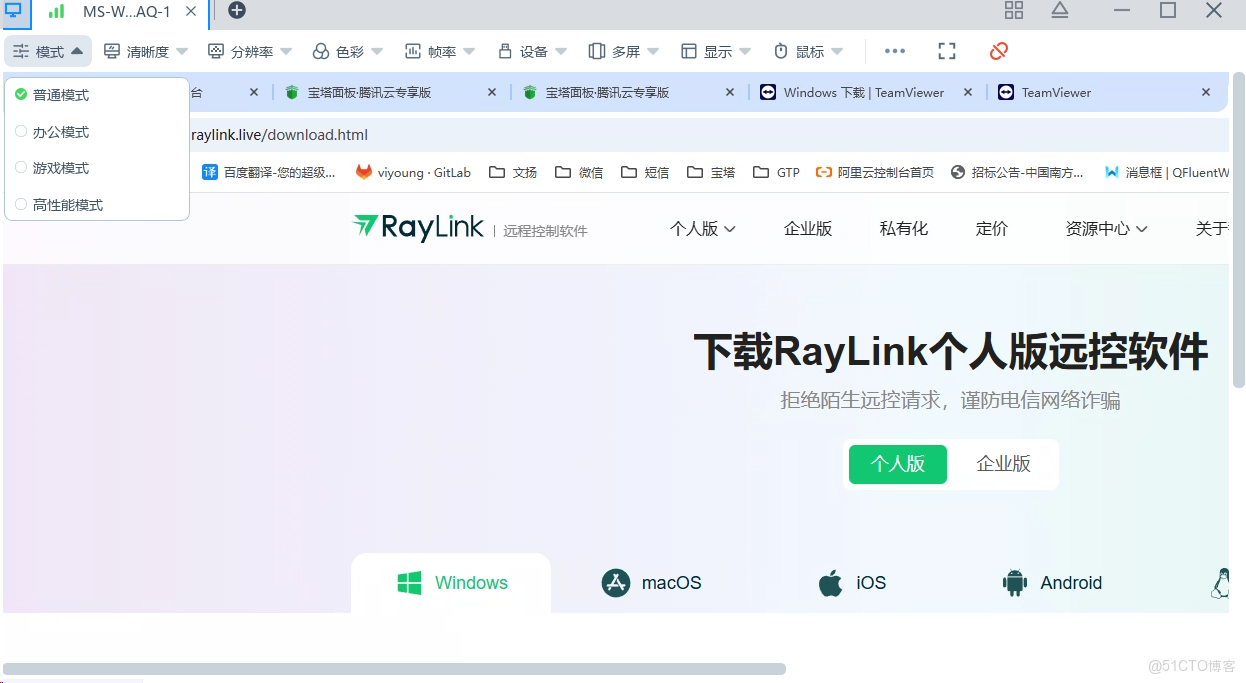Switch to the Windows 下载 | TeamViewer tab
This screenshot has width=1246, height=683.
866,92
